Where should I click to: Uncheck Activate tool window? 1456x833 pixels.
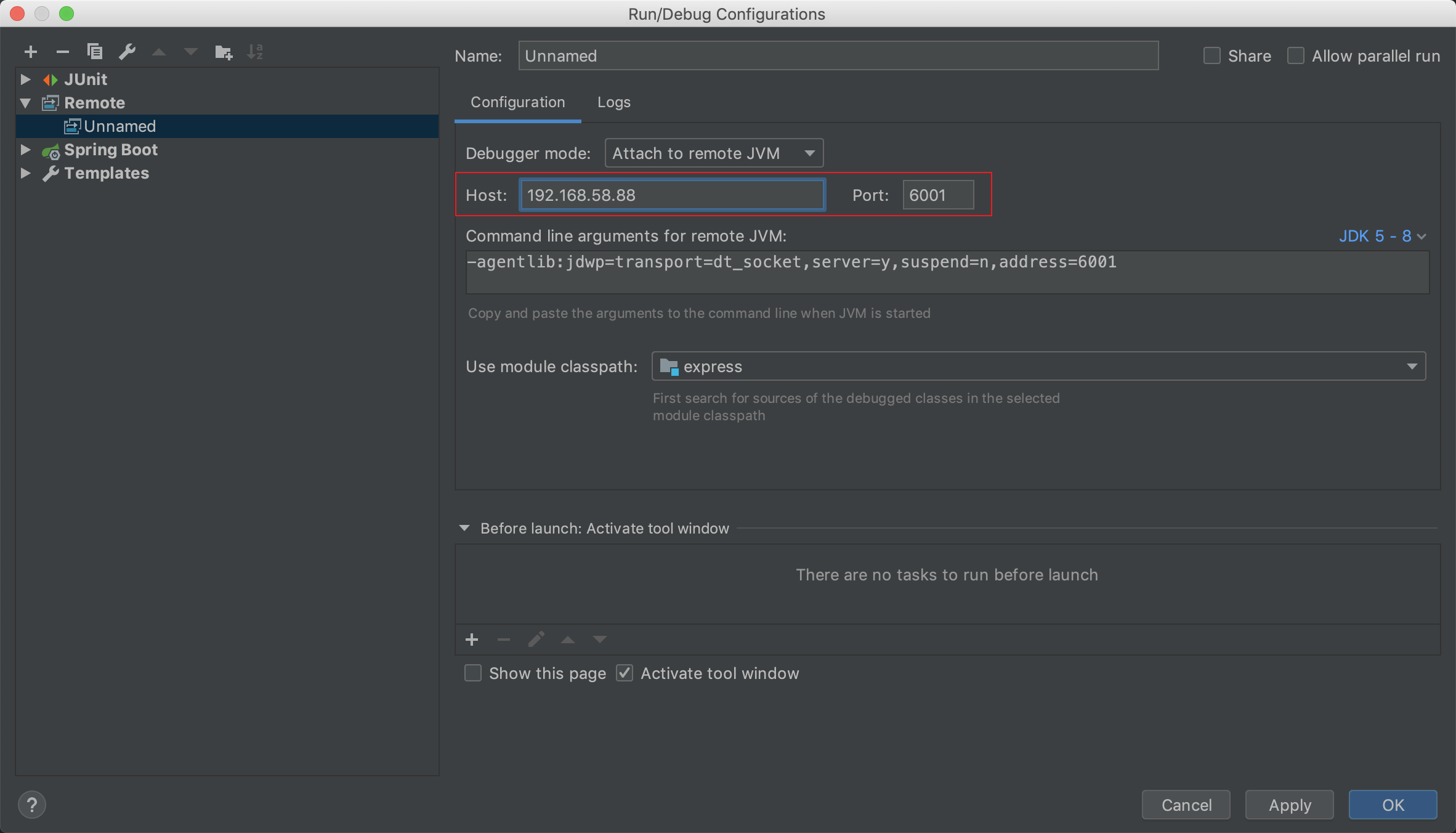625,673
